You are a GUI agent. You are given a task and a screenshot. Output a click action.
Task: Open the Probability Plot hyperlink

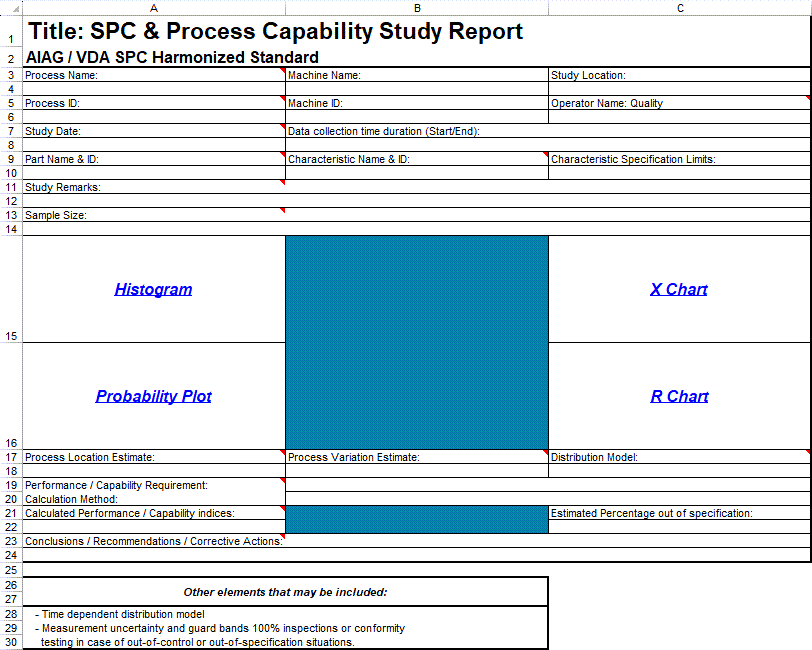[153, 396]
